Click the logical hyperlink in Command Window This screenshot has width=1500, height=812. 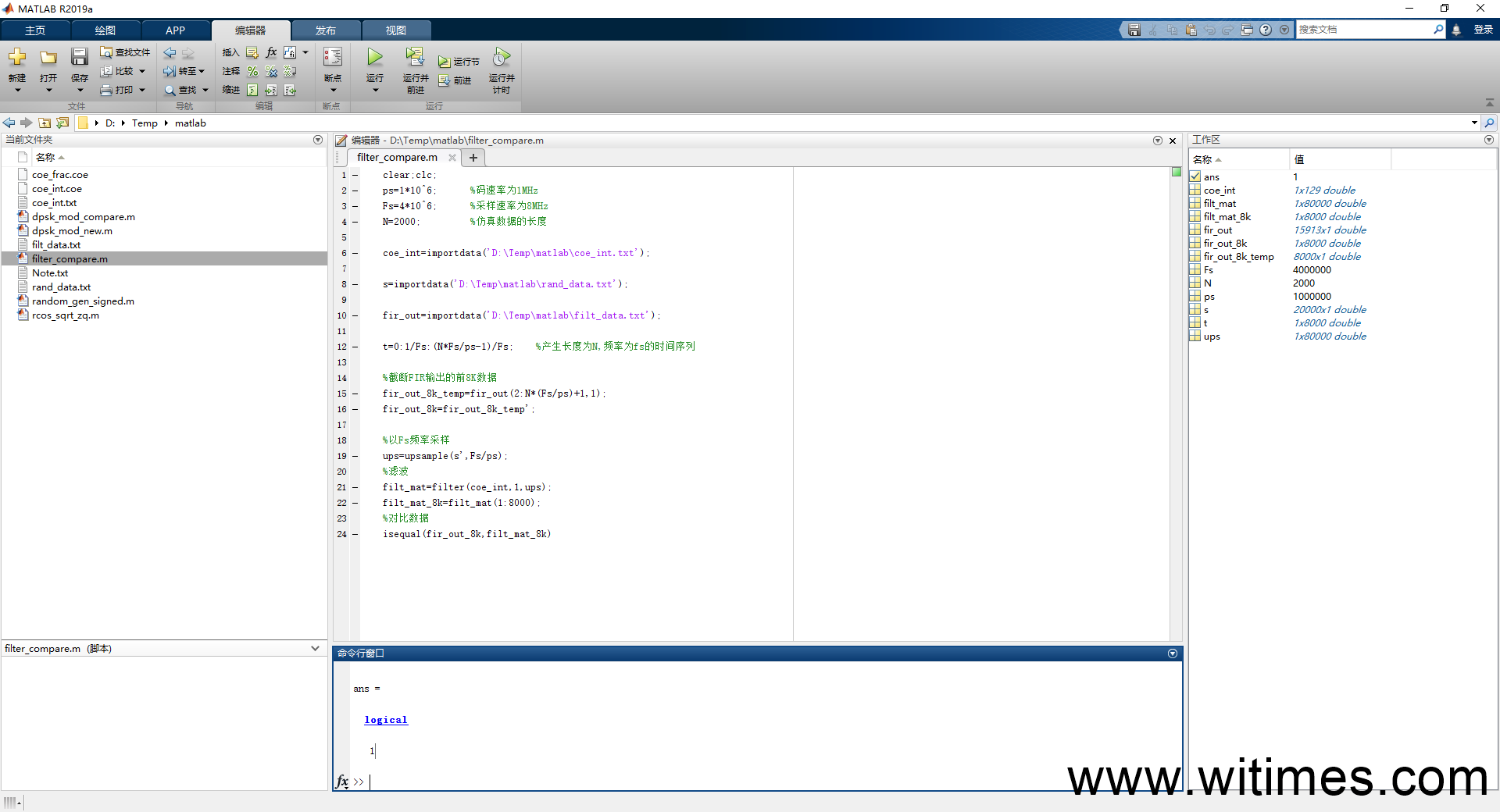[x=386, y=720]
